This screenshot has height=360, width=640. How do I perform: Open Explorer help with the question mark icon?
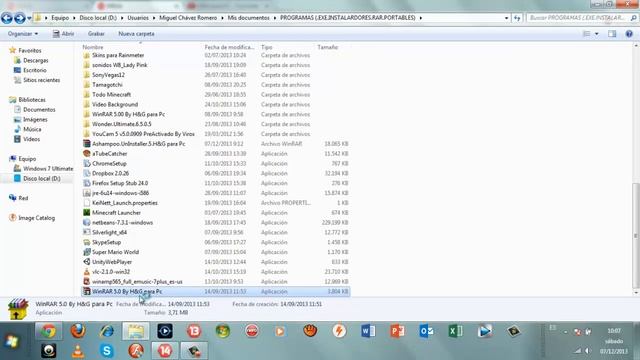click(x=629, y=34)
